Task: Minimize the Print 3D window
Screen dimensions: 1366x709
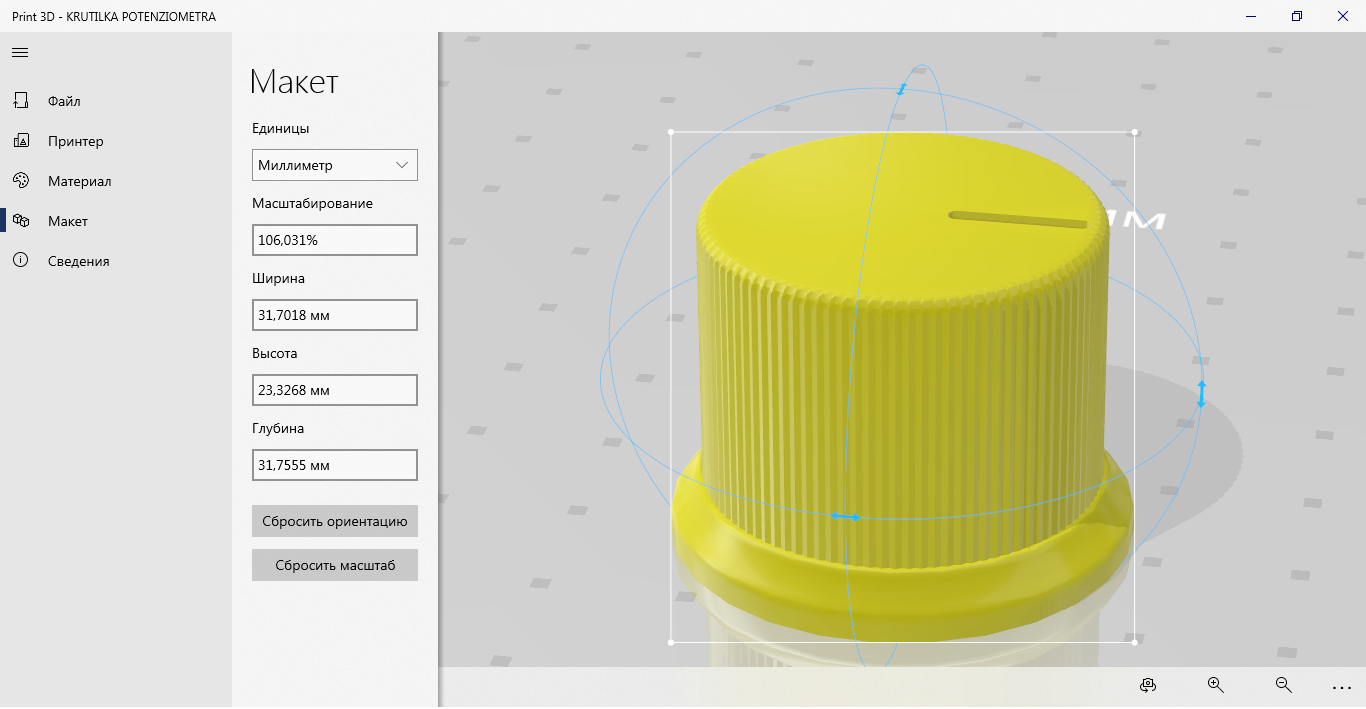Action: [x=1251, y=16]
